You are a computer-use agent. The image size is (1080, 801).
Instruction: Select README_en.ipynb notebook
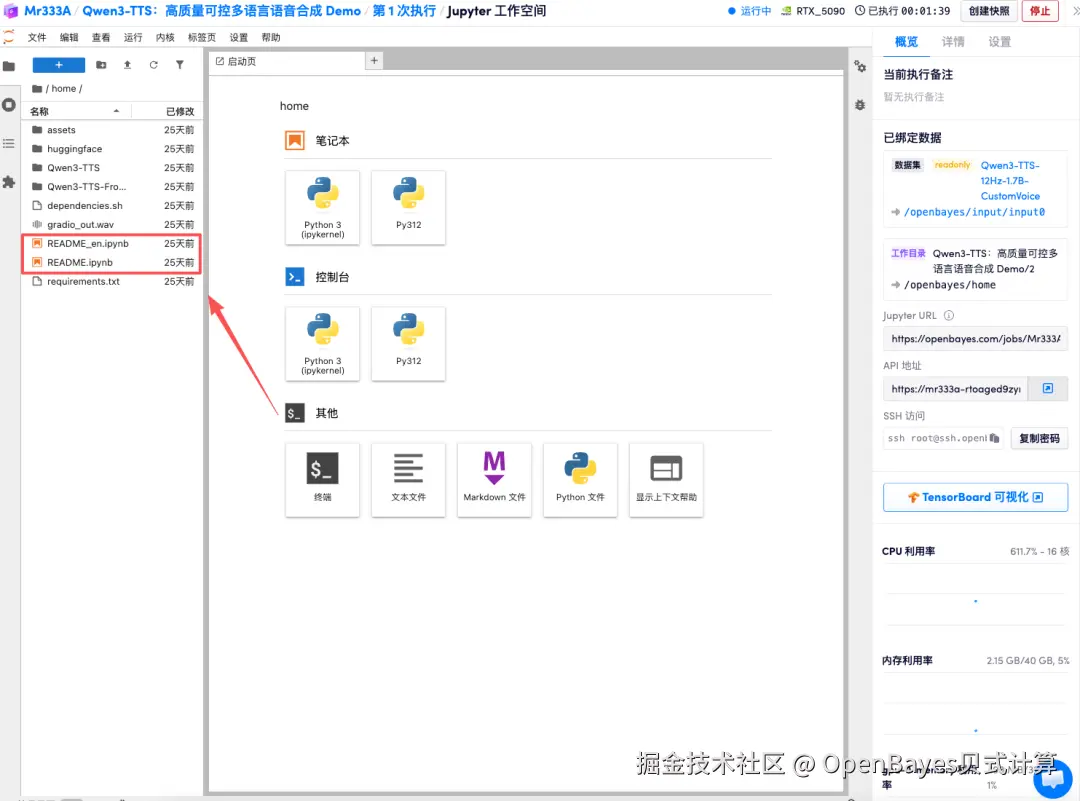[x=113, y=243]
